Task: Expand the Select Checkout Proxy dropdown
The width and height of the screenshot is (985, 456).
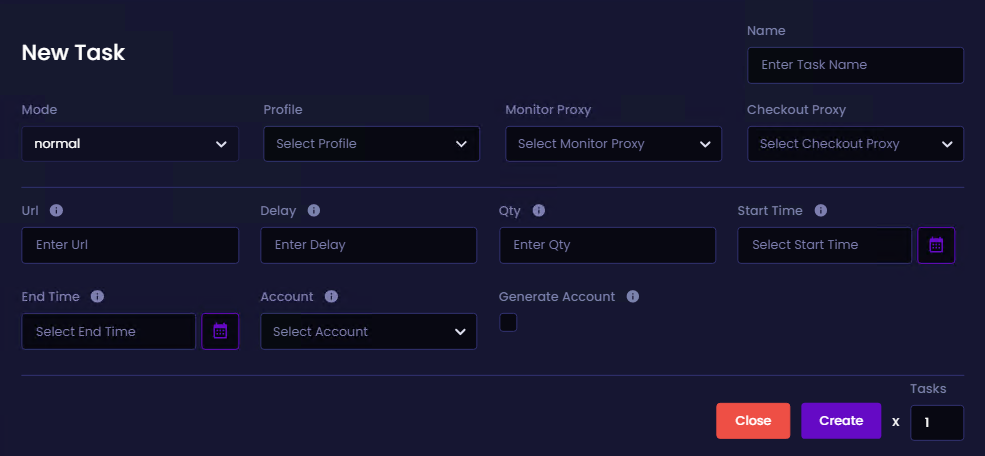Action: pos(855,144)
